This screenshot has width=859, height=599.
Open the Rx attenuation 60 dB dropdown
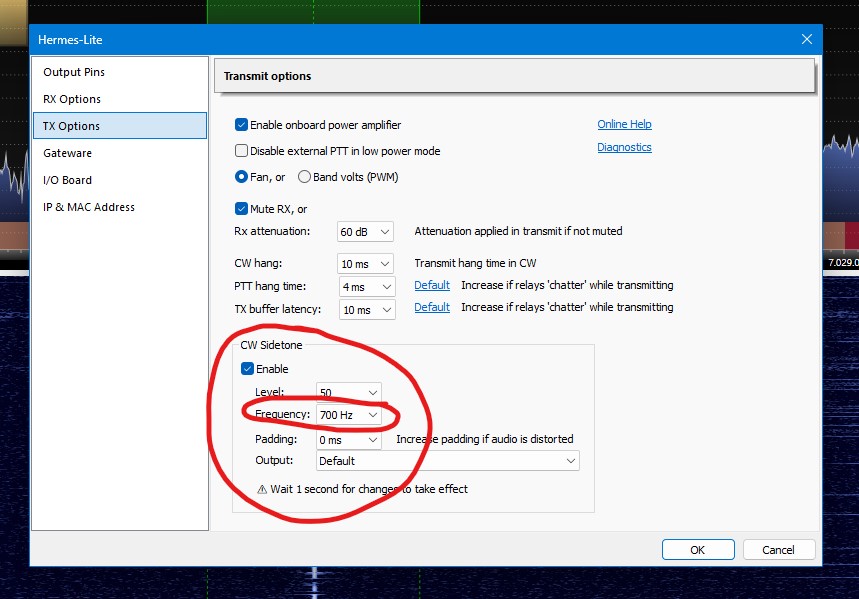(366, 232)
